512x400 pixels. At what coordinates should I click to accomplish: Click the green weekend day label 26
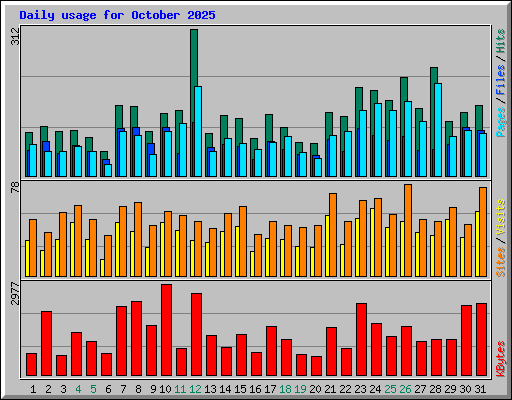point(405,389)
